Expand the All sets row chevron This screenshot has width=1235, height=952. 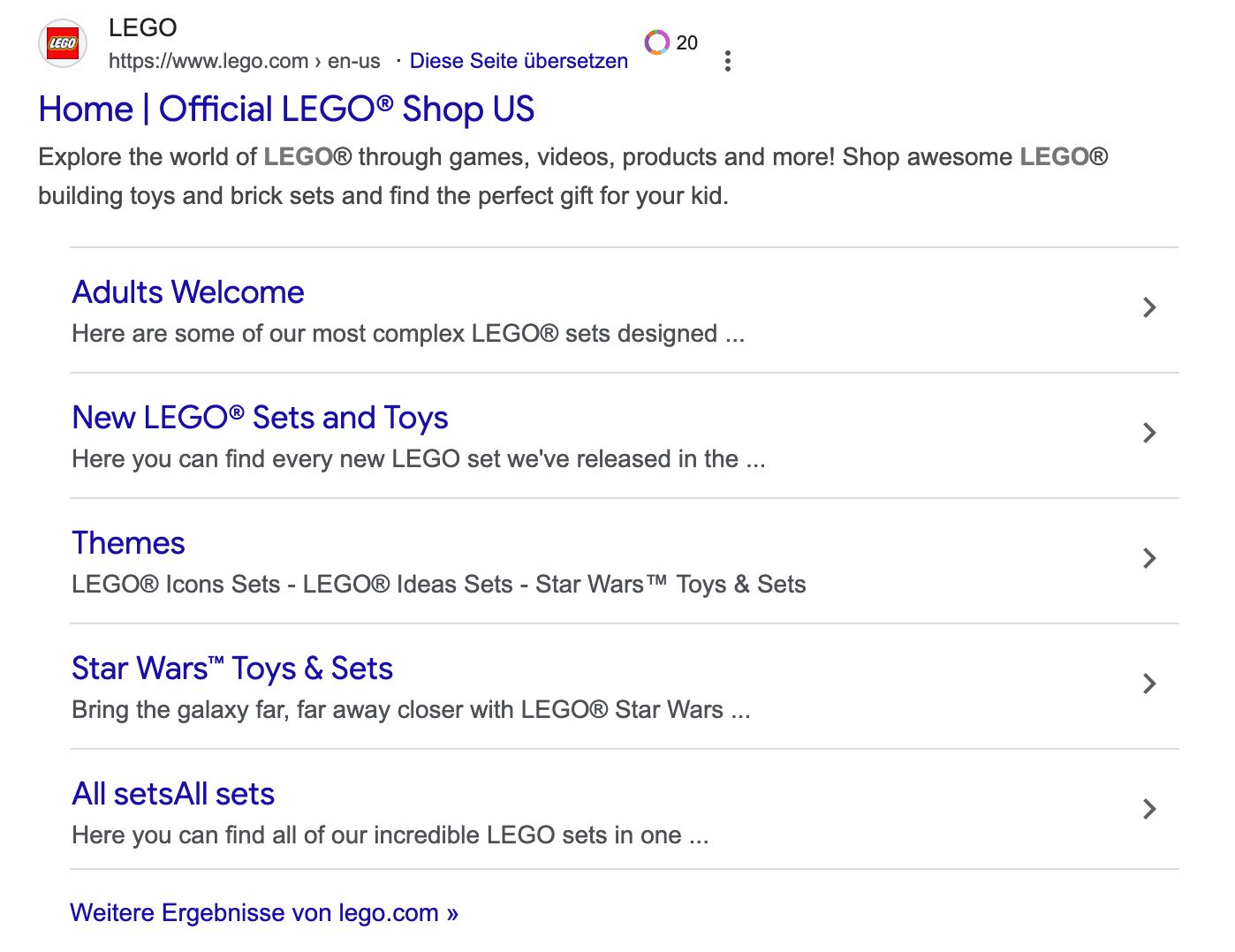tap(1148, 809)
